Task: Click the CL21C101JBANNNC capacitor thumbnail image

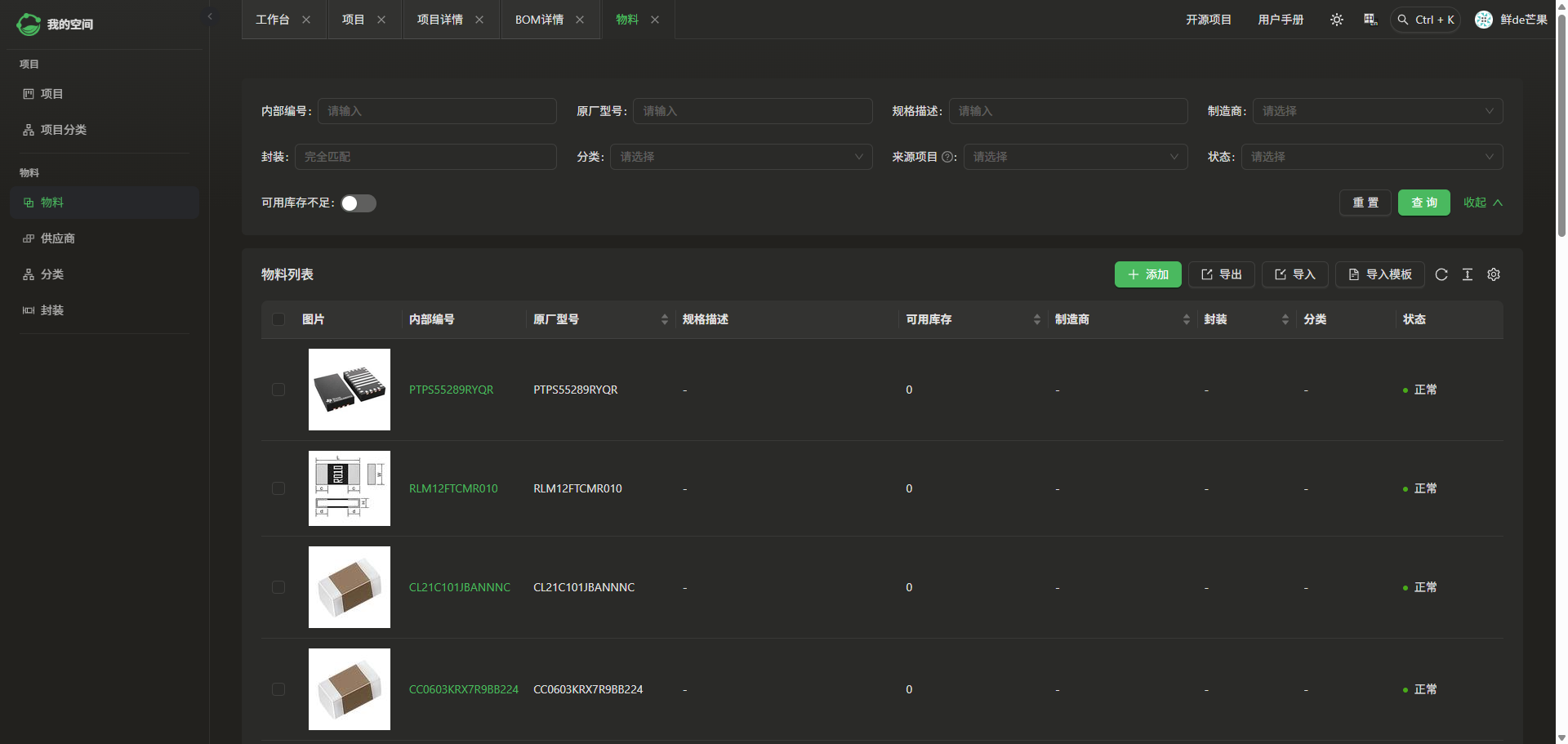Action: (350, 587)
